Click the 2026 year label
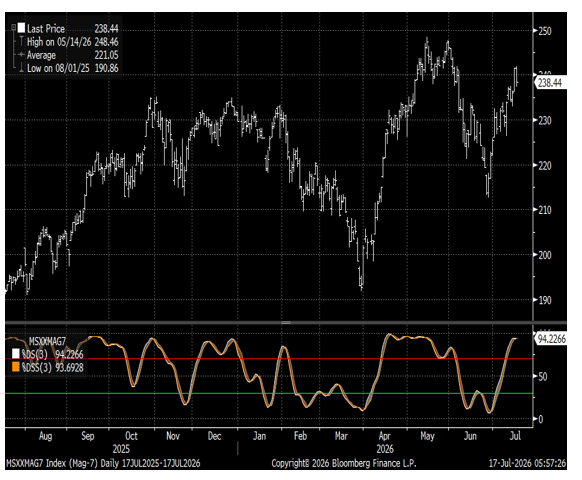582x480 pixels. [385, 449]
